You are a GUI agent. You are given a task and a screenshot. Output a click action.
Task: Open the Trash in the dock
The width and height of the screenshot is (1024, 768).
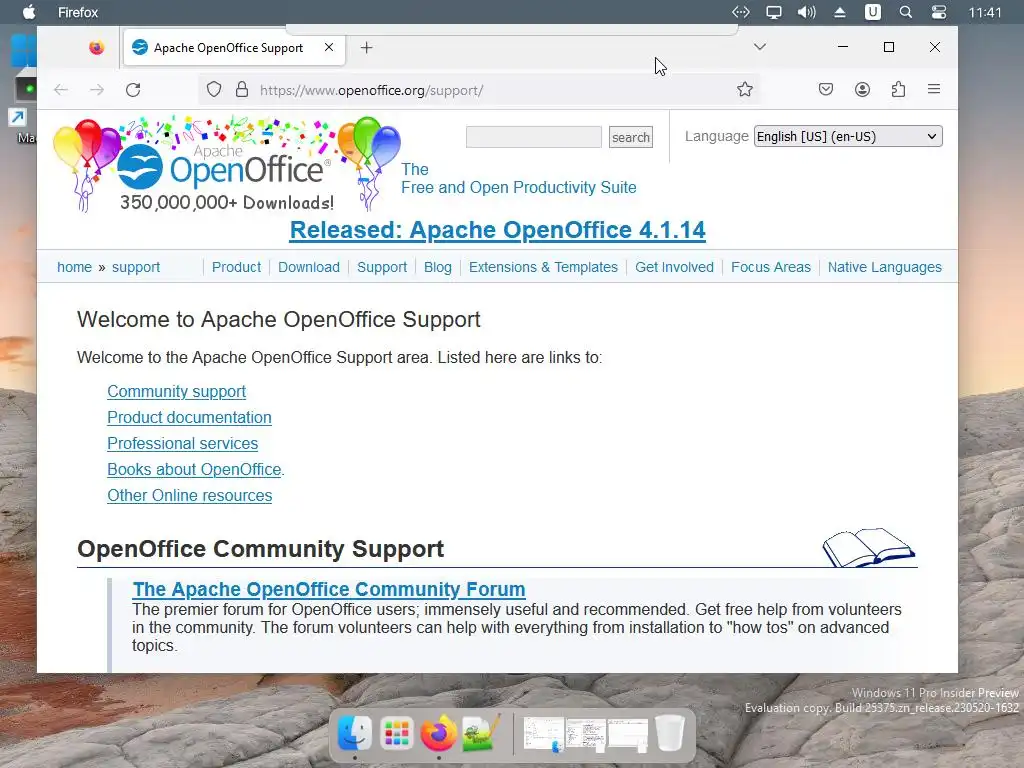point(669,733)
